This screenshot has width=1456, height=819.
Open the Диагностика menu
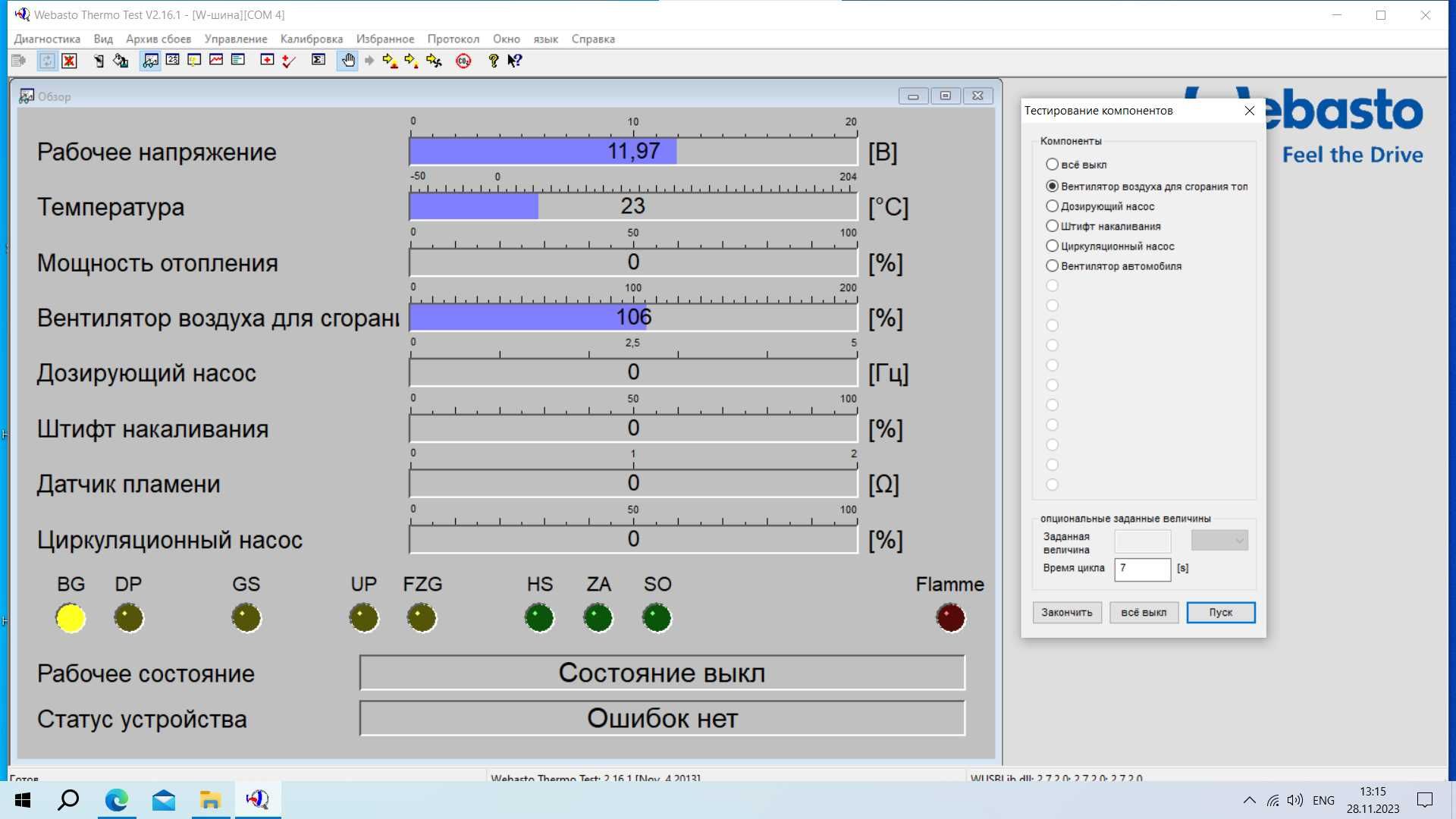pyautogui.click(x=47, y=39)
